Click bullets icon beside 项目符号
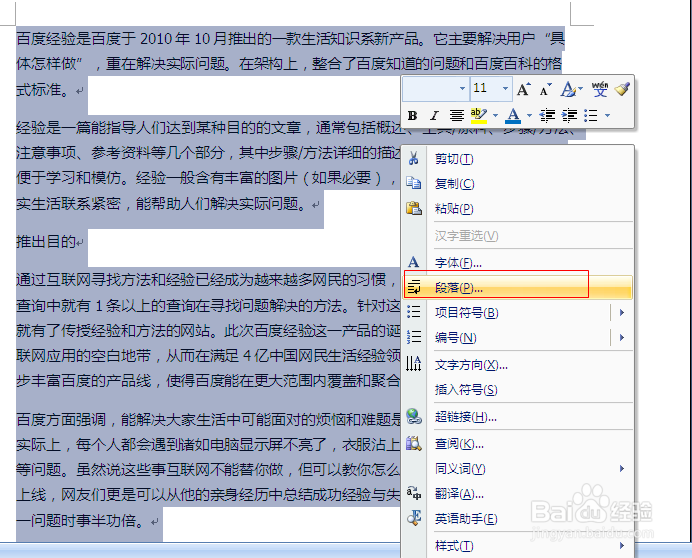The height and width of the screenshot is (558, 692). (414, 312)
